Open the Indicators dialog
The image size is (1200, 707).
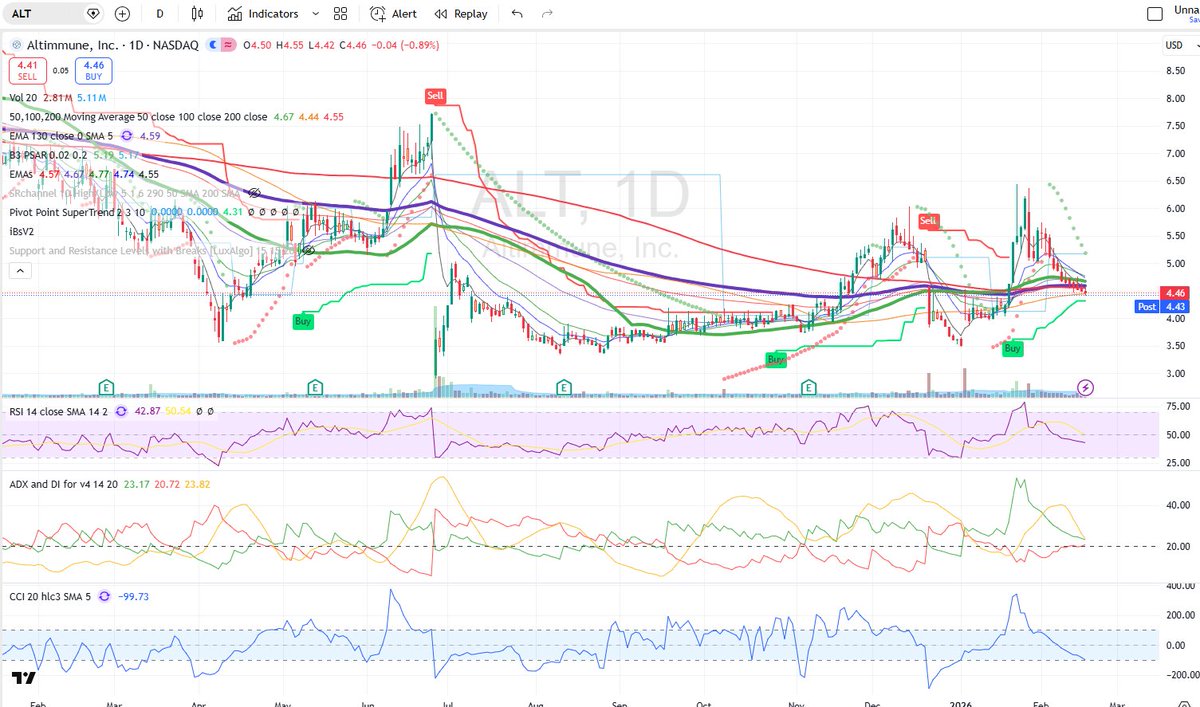point(263,14)
